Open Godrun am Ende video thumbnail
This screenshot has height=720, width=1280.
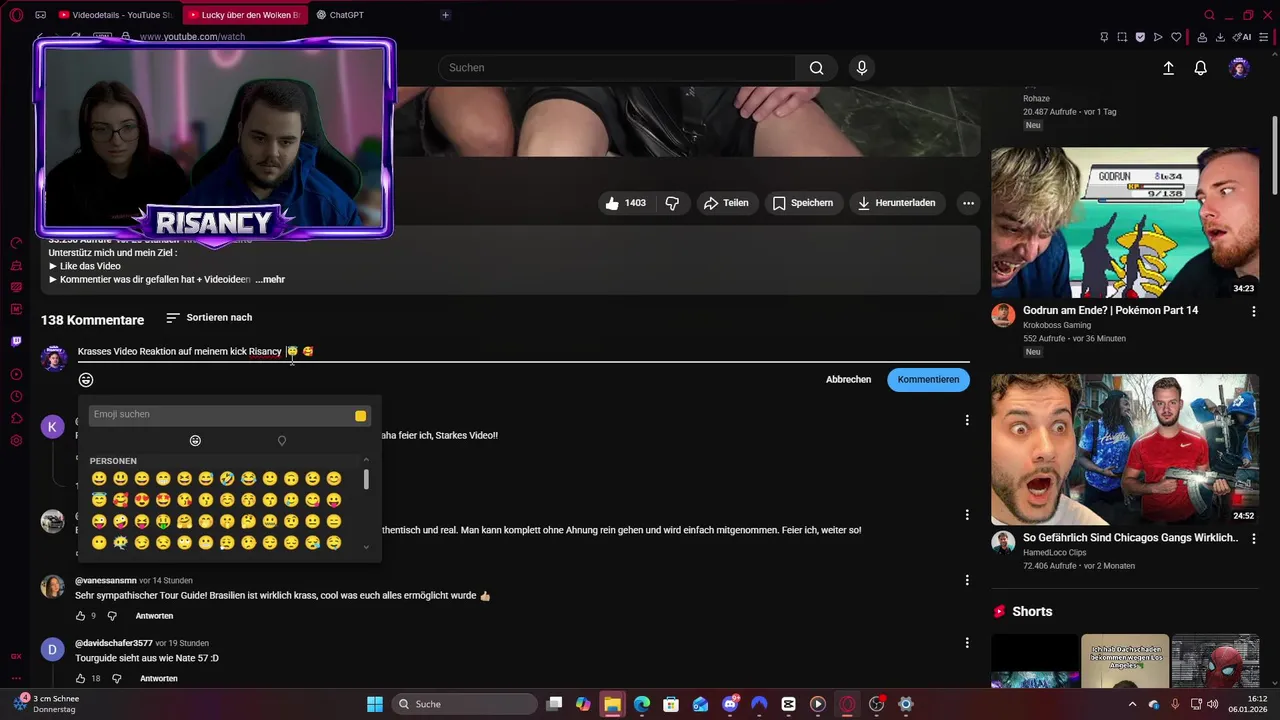tap(1125, 223)
